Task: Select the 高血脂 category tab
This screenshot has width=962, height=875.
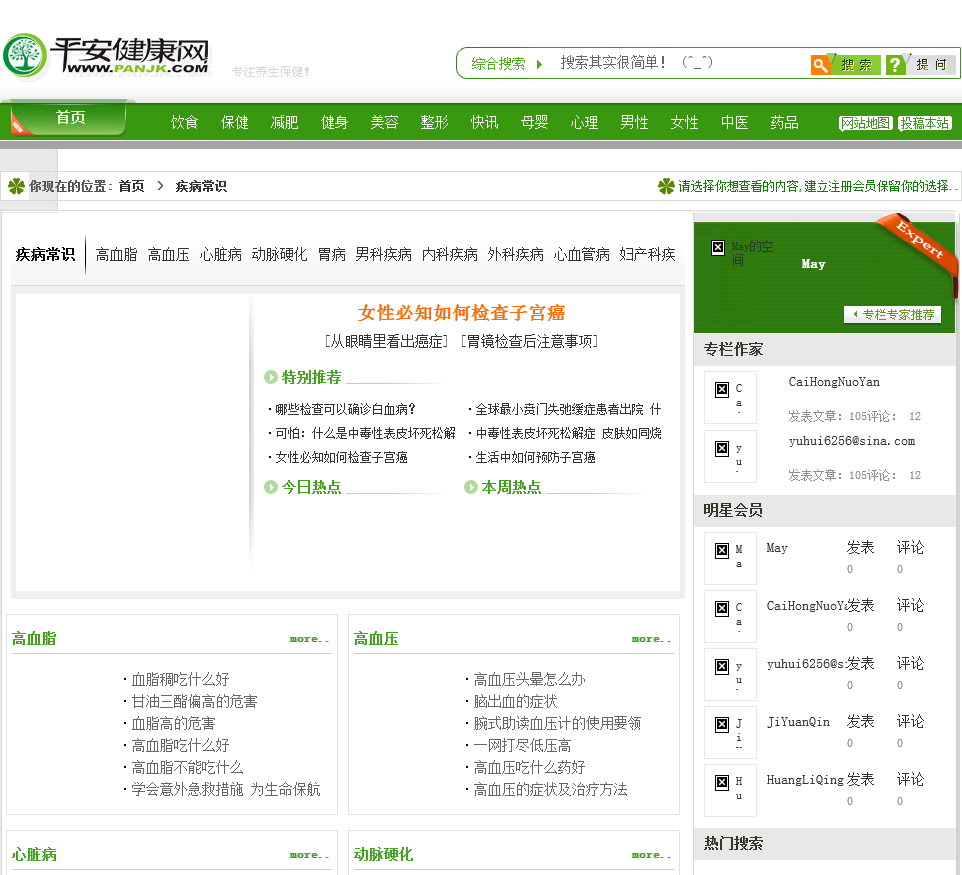Action: click(x=116, y=254)
